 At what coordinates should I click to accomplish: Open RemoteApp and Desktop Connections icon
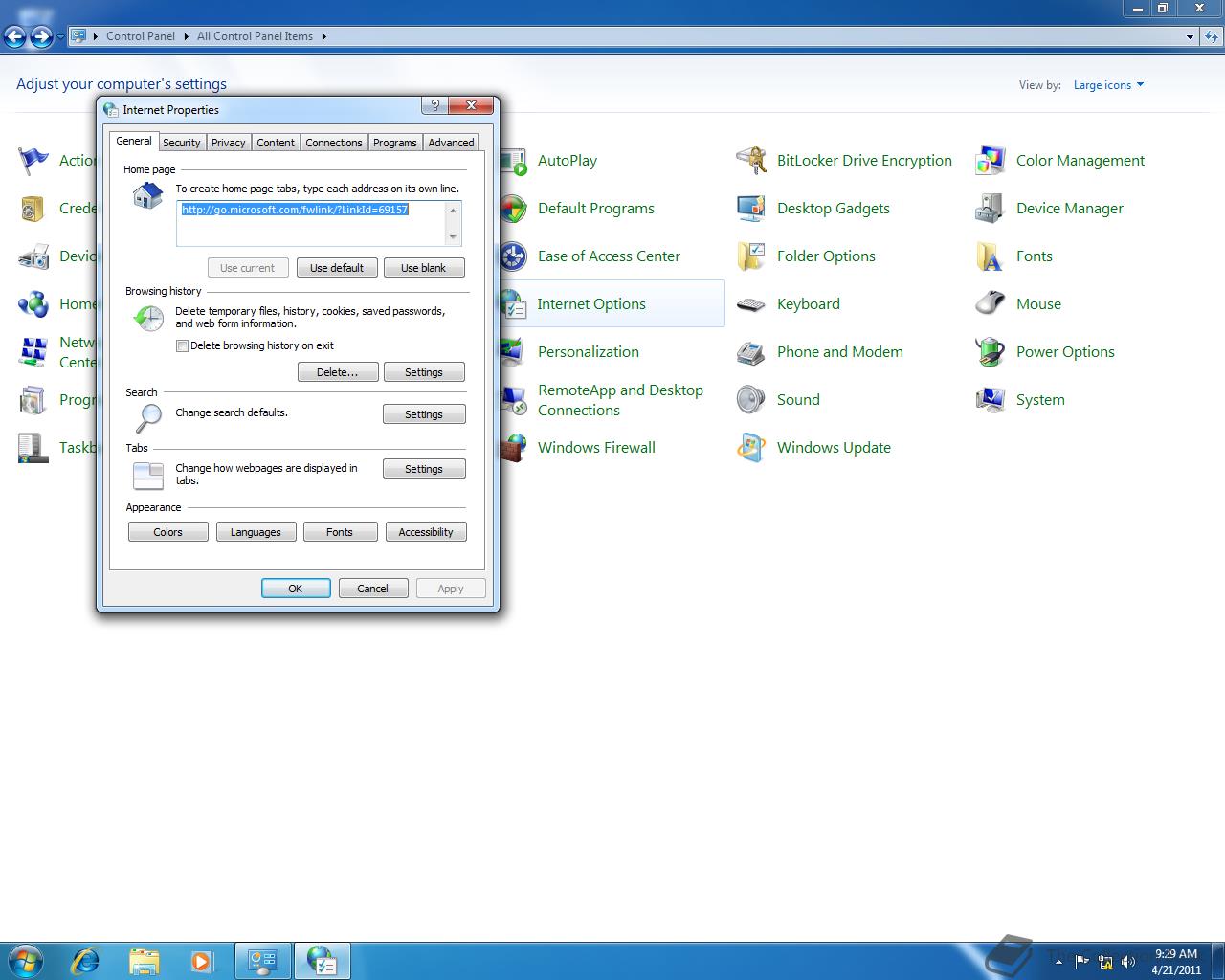[x=514, y=400]
